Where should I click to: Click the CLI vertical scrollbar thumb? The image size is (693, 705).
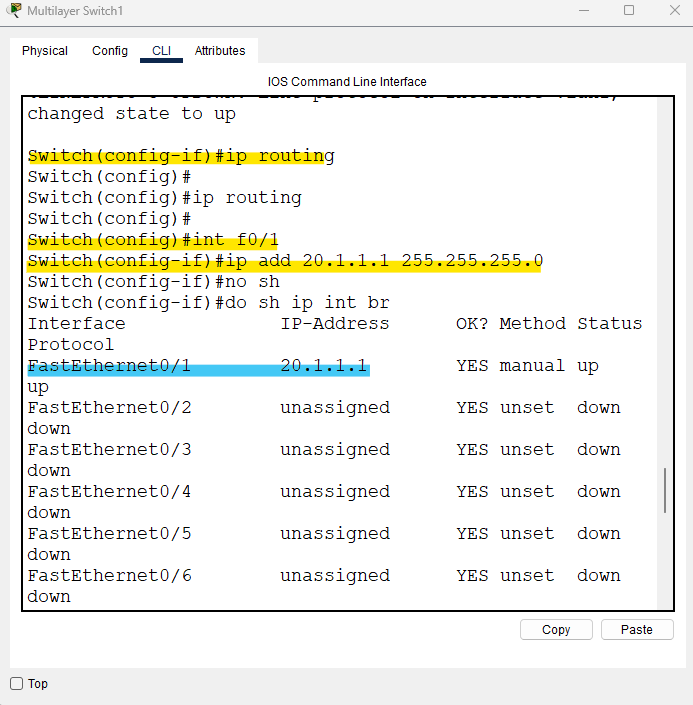[665, 490]
